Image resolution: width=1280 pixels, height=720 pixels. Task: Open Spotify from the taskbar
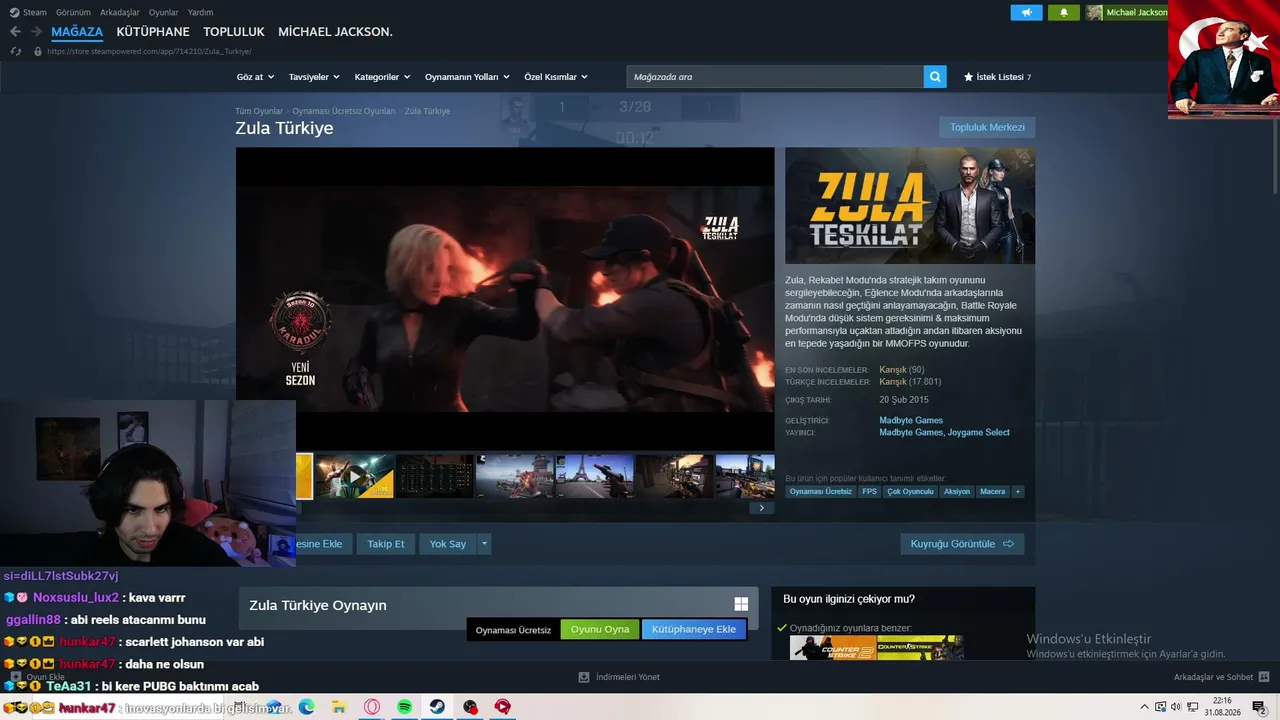[405, 707]
